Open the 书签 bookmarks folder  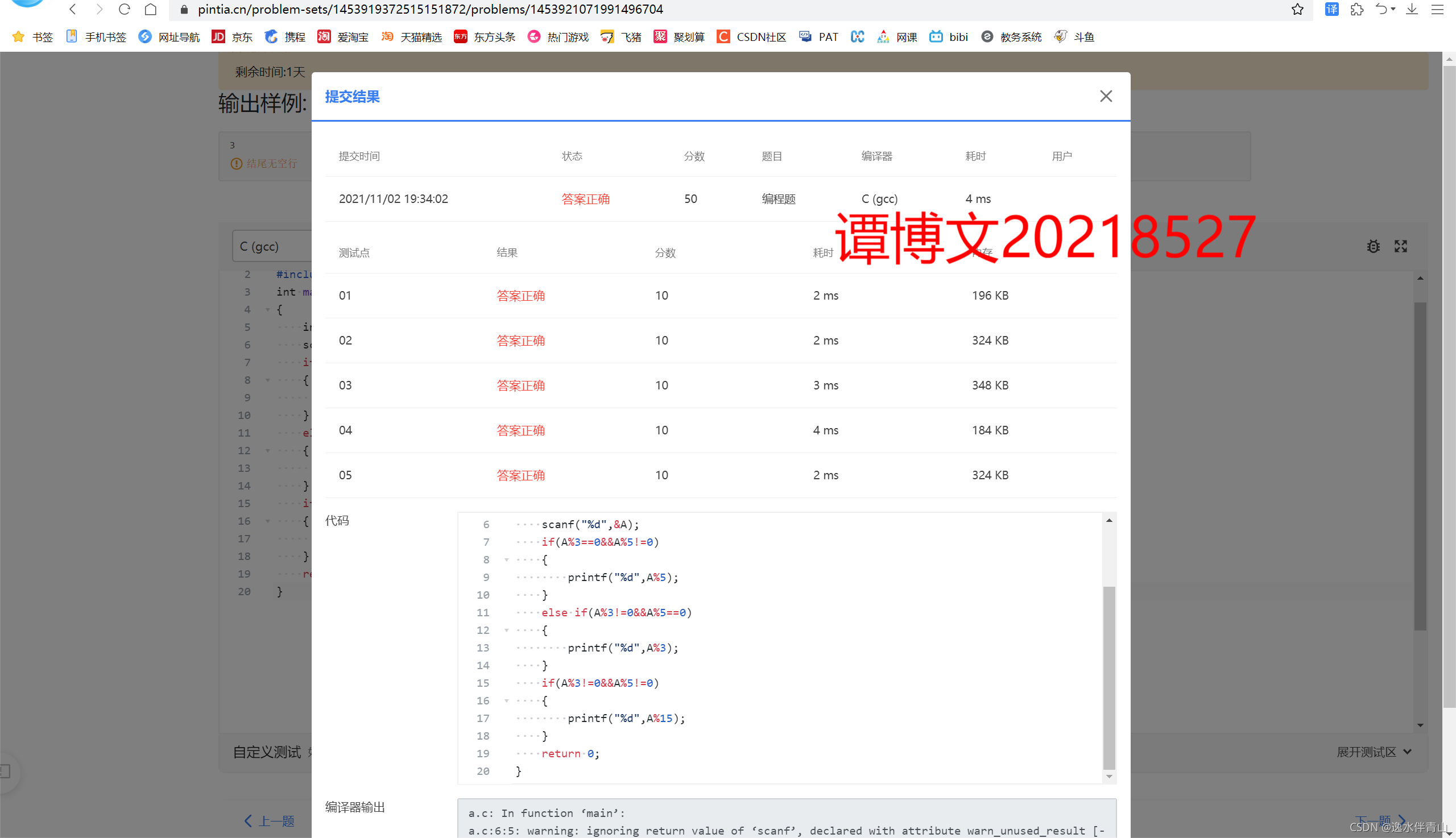[x=32, y=37]
